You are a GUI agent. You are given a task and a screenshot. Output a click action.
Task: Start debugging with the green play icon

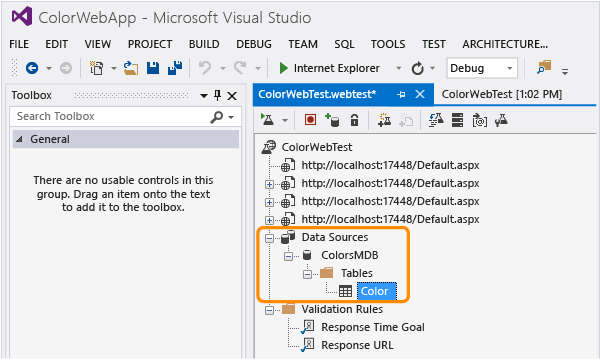284,68
